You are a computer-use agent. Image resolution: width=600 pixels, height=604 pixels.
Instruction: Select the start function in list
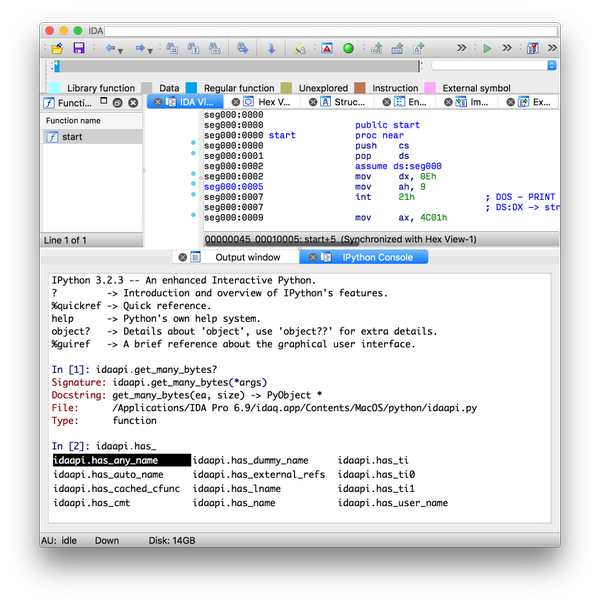92,137
